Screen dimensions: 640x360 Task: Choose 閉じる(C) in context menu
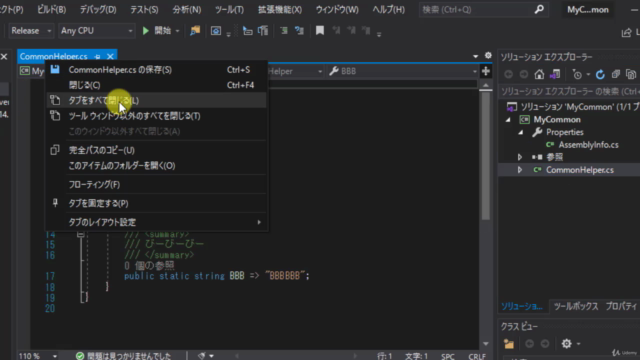click(157, 85)
